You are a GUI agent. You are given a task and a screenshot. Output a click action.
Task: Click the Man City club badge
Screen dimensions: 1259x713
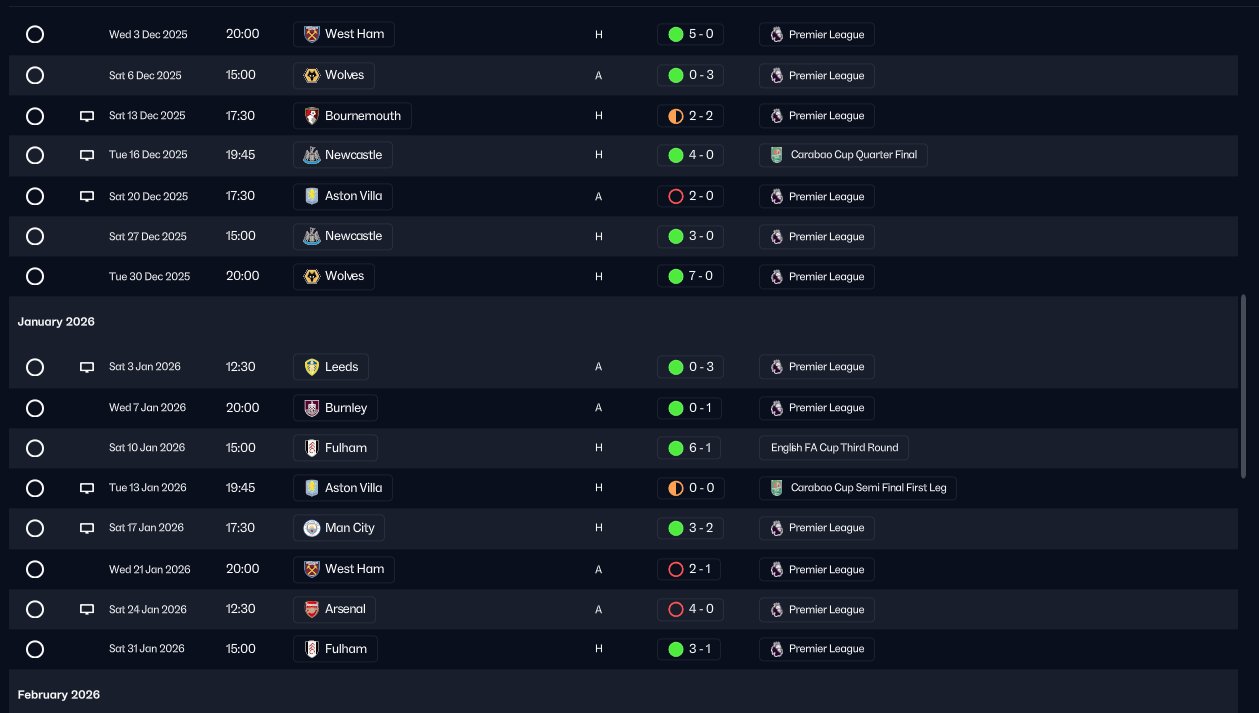312,528
